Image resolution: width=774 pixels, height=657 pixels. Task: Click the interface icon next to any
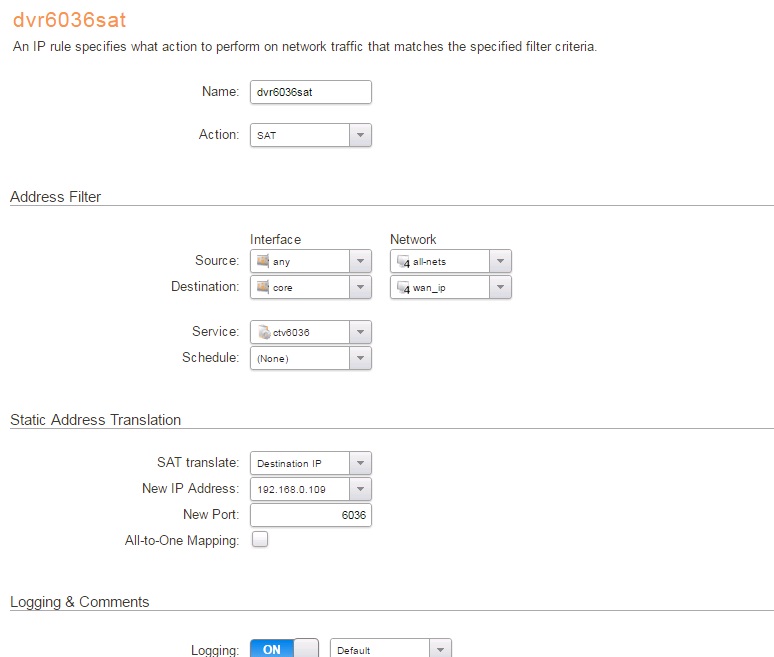[263, 261]
